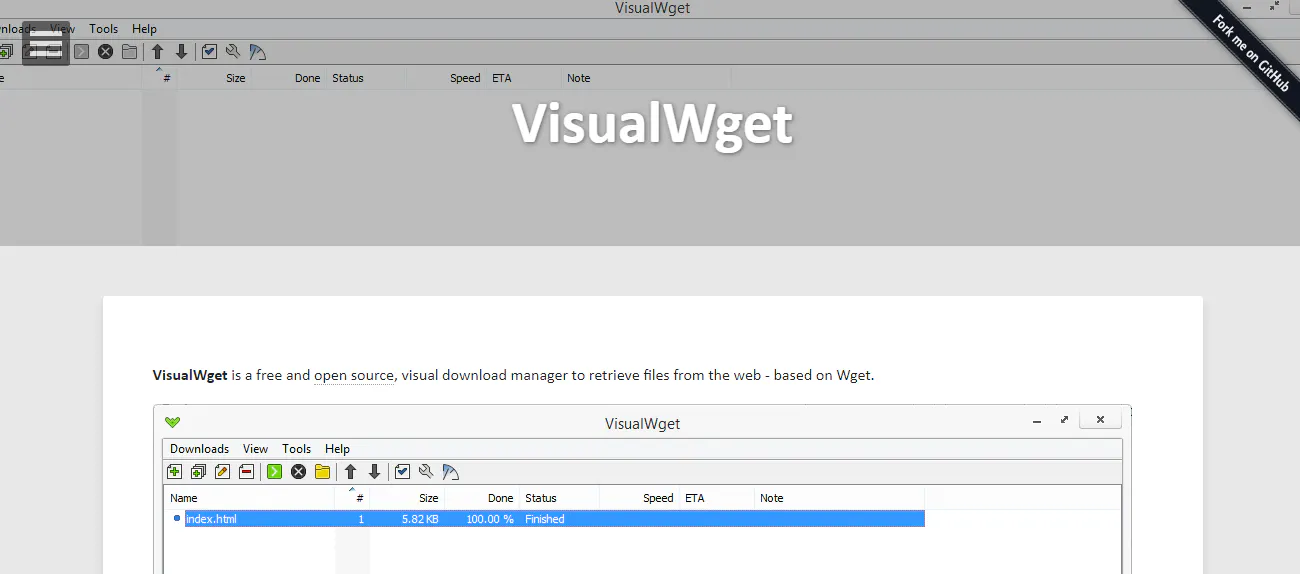Click the 100.00 % done cell
Viewport: 1300px width, 574px height.
[x=490, y=519]
